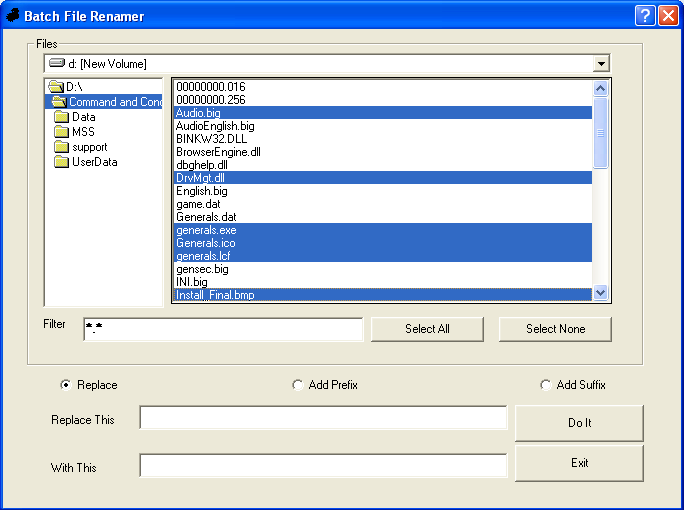
Task: Click the Command and Conquer folder
Action: tap(110, 102)
